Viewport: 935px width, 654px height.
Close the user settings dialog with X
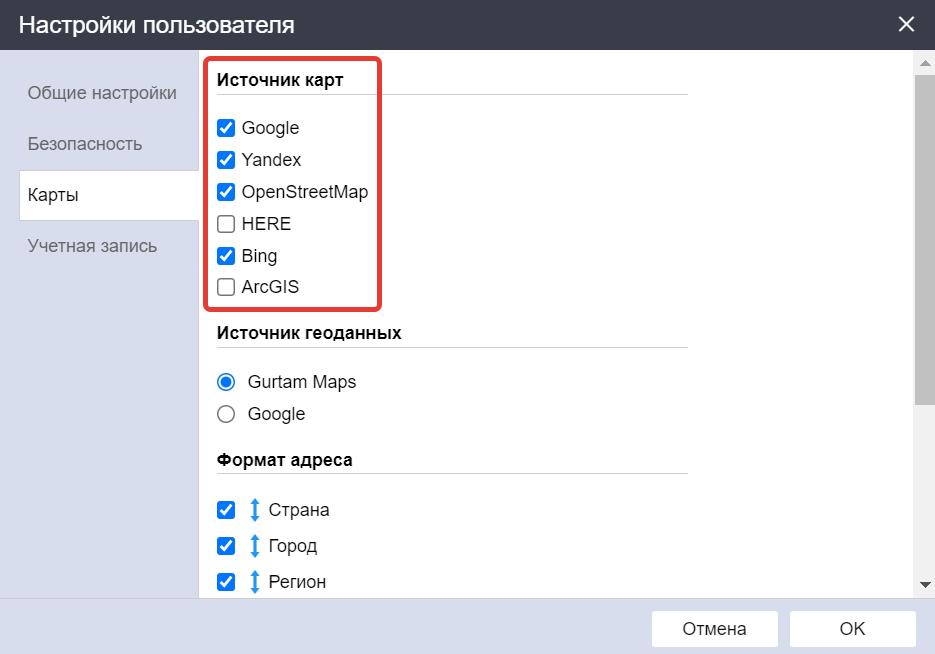click(906, 24)
